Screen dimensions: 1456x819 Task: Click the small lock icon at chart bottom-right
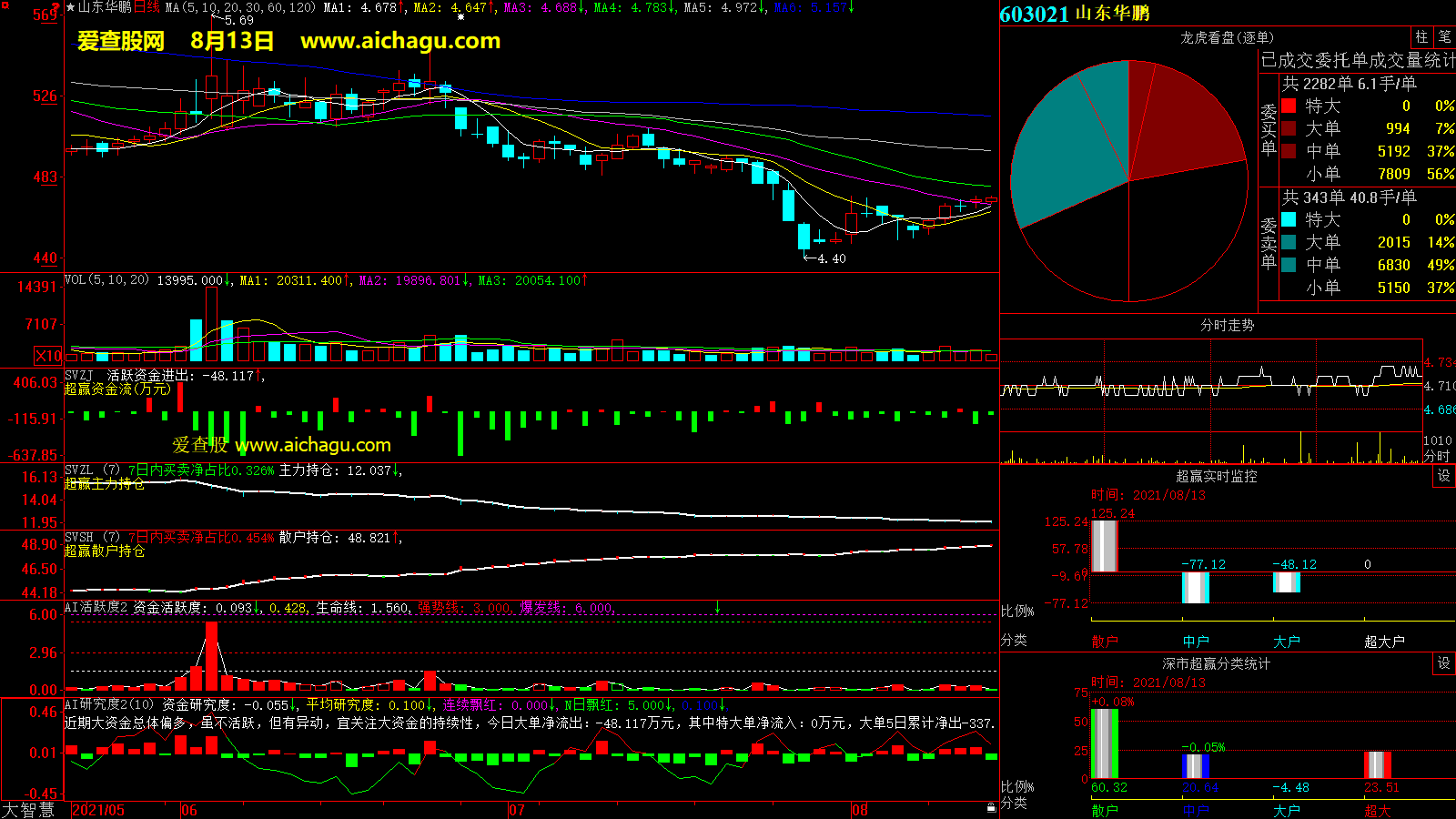pos(991,807)
